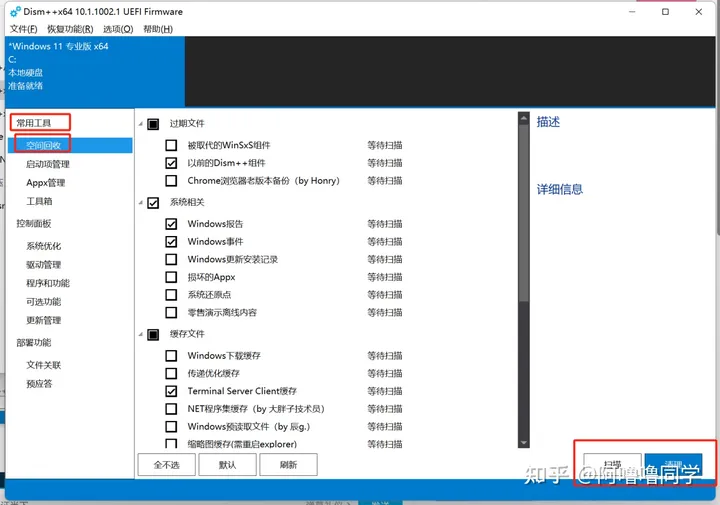Open the 帮助(H) menu
The image size is (720, 505).
(x=158, y=29)
